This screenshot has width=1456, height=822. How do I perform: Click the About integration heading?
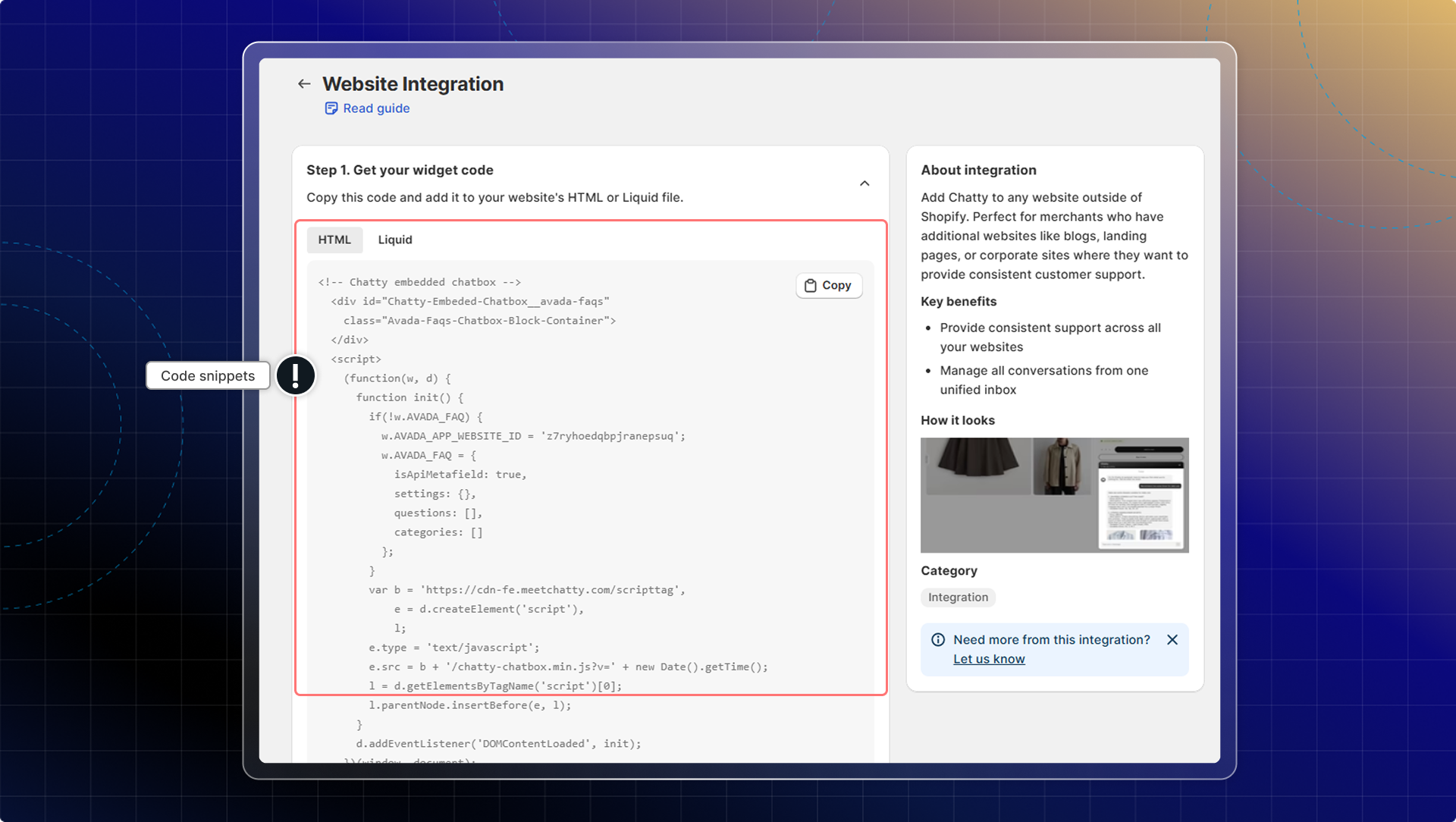pos(978,170)
